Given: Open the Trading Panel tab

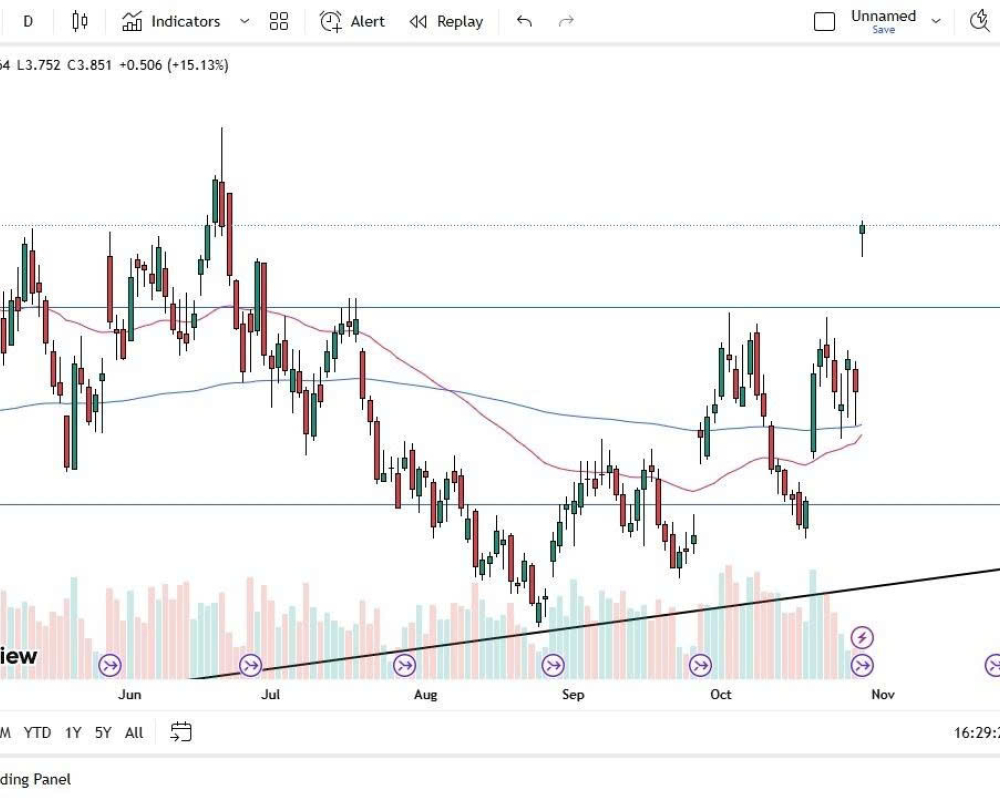Looking at the screenshot, I should (x=35, y=779).
